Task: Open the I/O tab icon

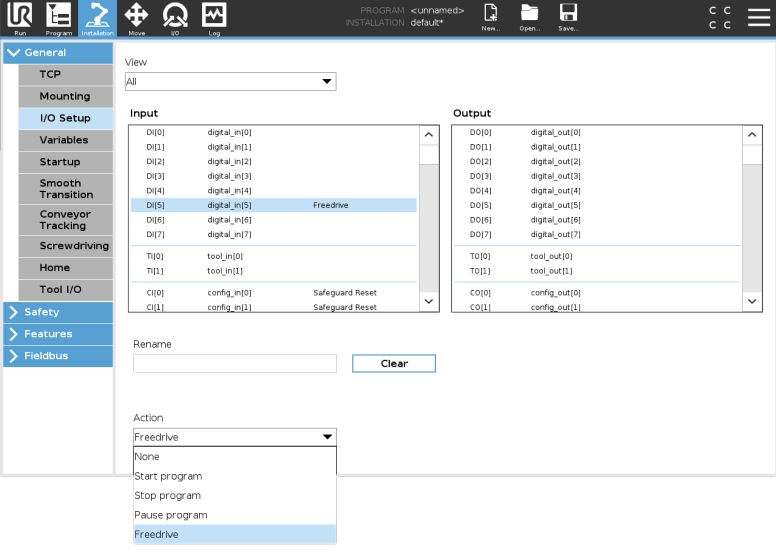Action: [x=175, y=17]
